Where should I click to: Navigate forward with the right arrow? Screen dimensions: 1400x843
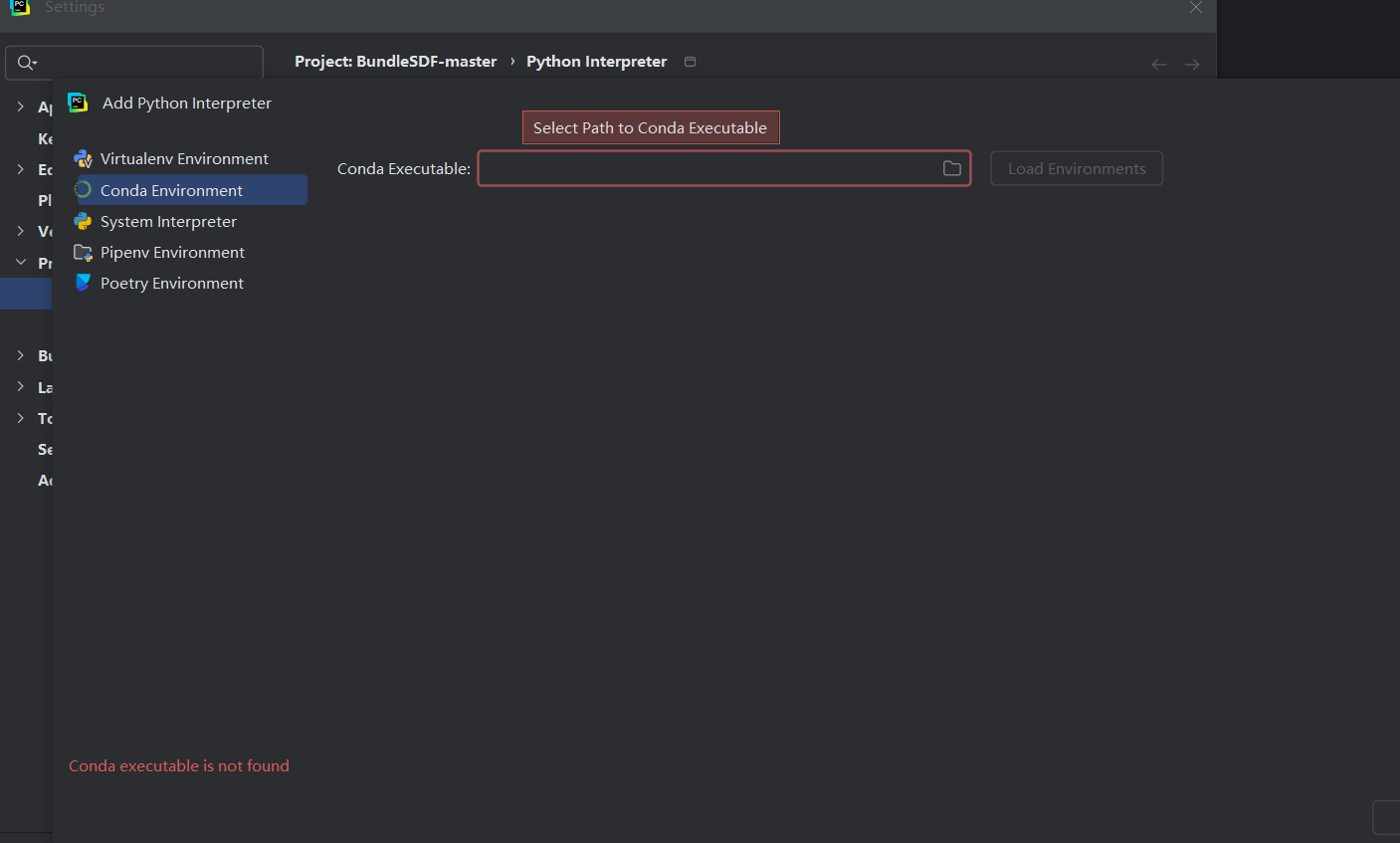(x=1192, y=65)
